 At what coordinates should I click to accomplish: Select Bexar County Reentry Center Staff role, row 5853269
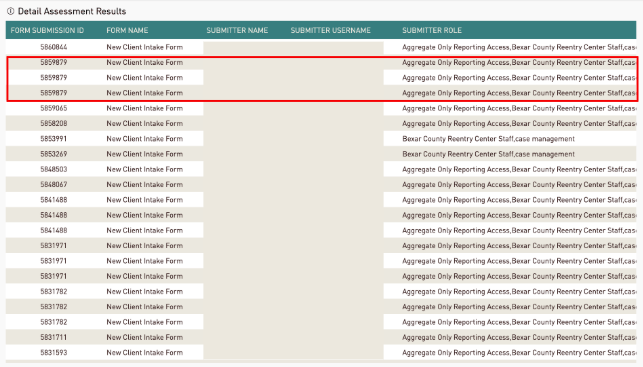click(488, 154)
